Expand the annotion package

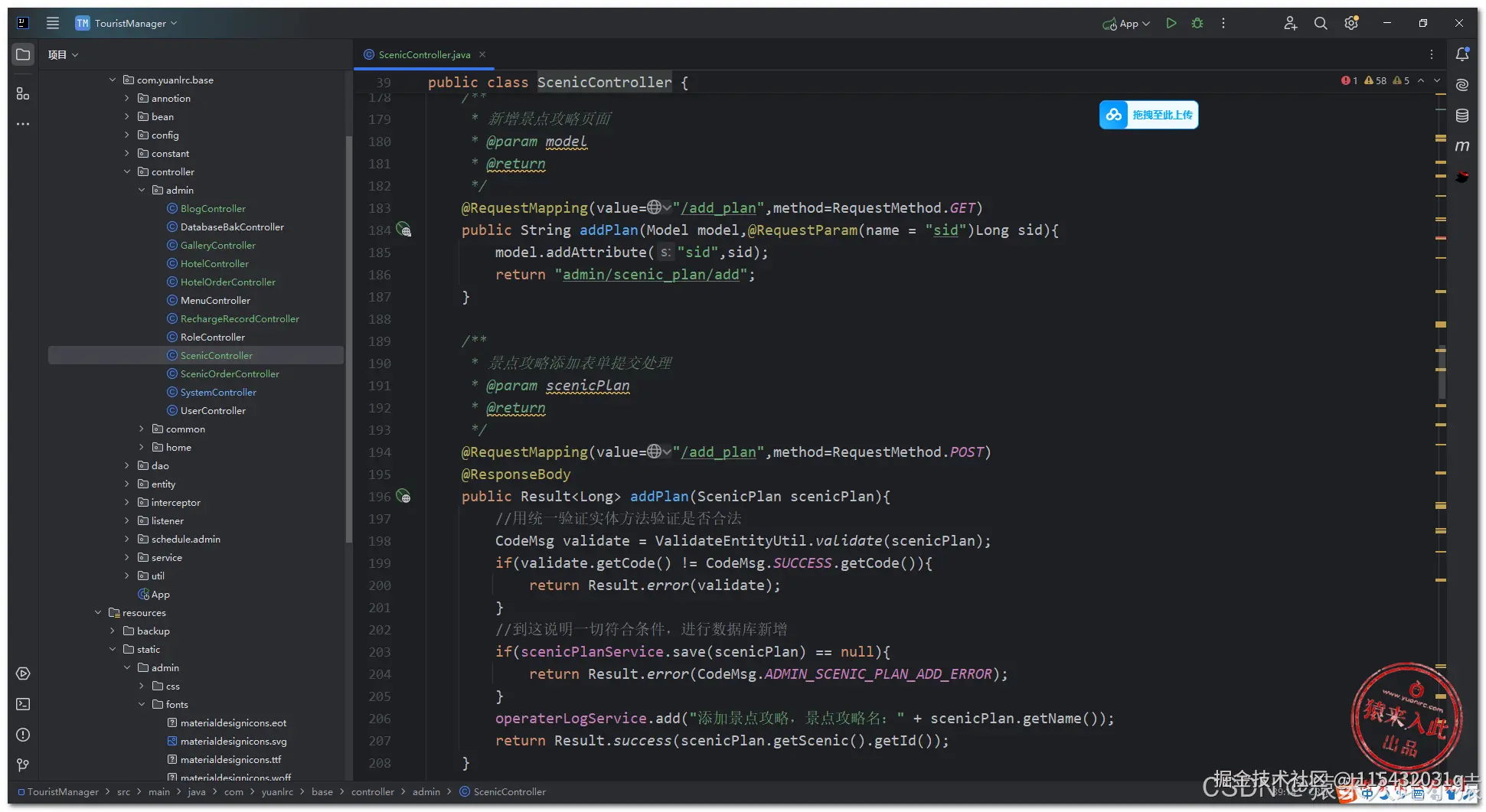pos(127,98)
